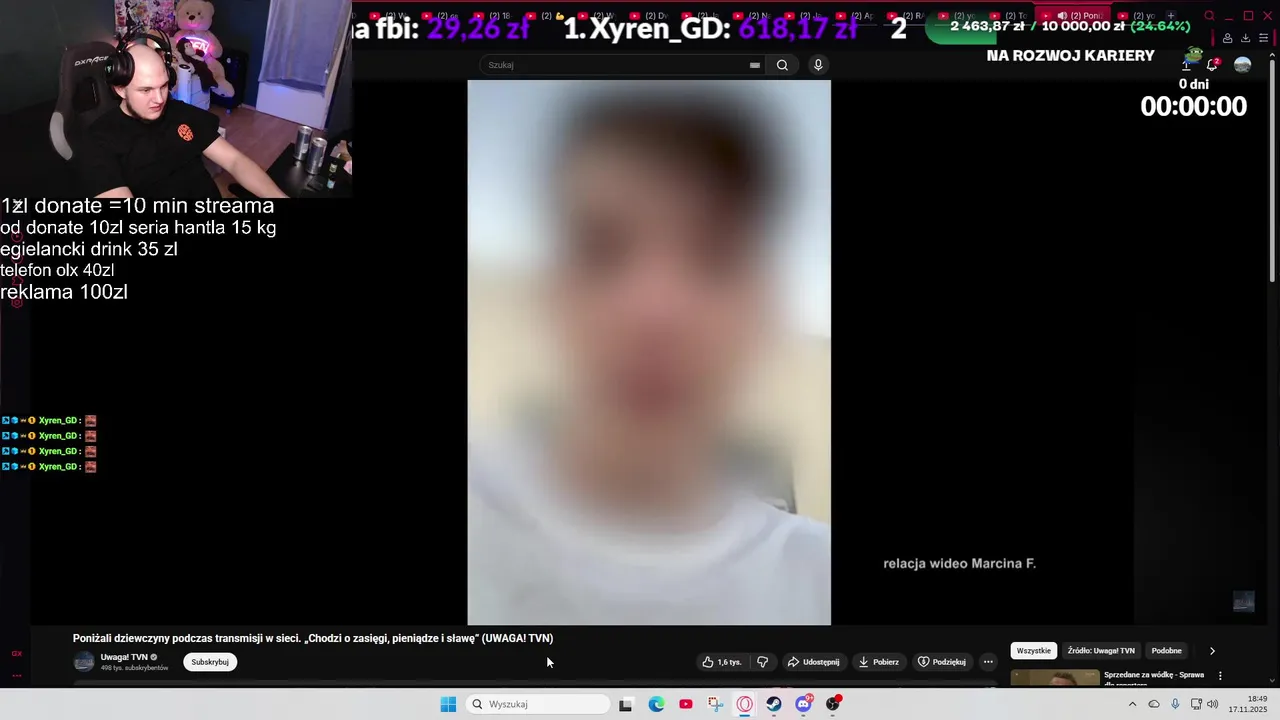
Task: Click the 'reklama 100zl' overlay line
Action: tap(64, 292)
